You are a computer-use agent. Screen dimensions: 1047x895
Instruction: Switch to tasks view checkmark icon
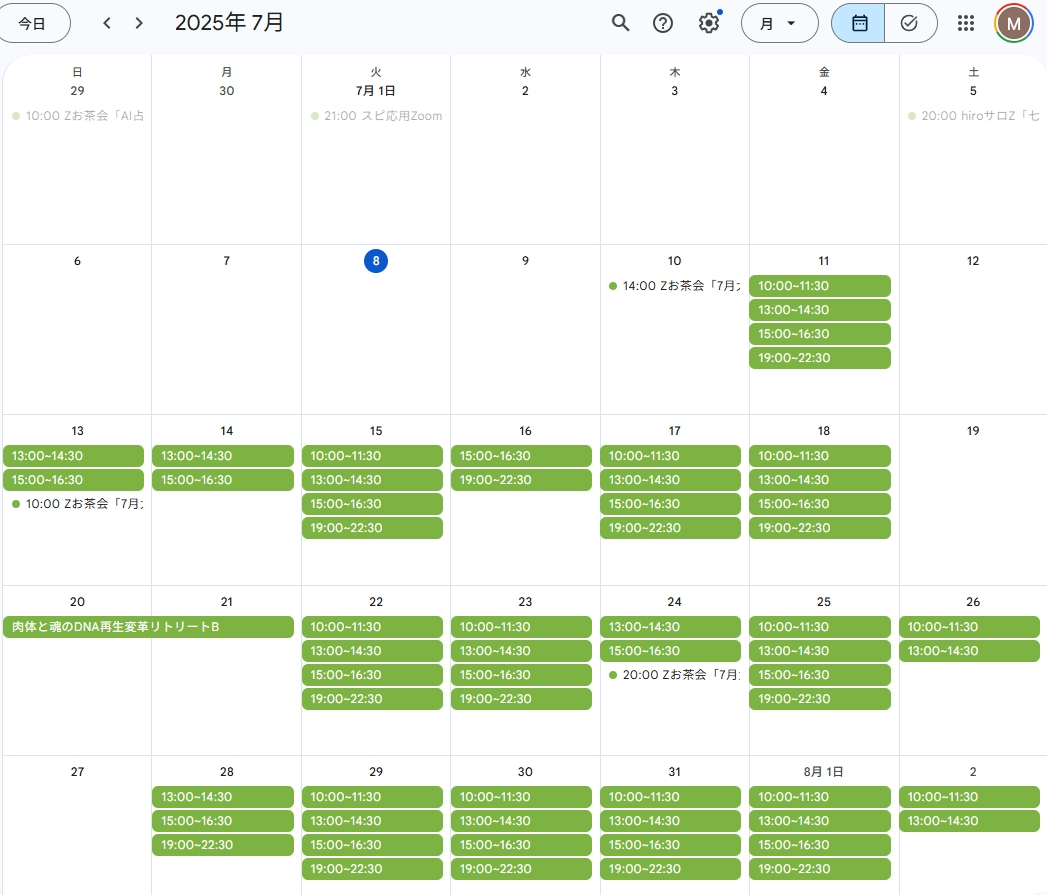click(x=909, y=23)
